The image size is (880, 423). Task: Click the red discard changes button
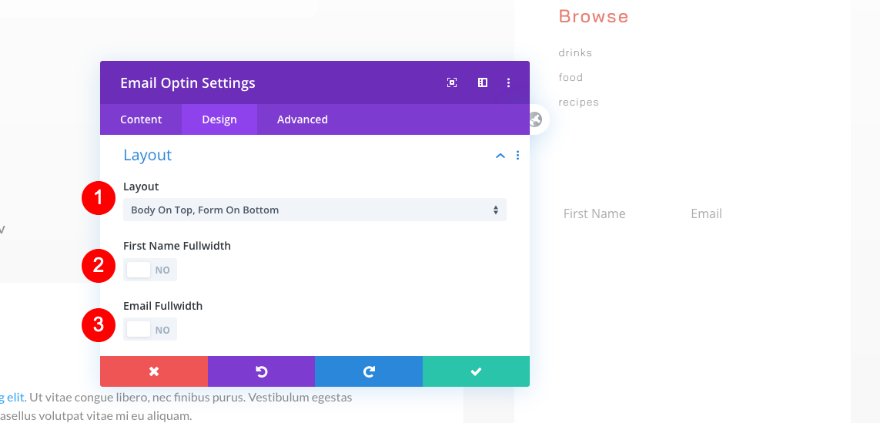154,371
